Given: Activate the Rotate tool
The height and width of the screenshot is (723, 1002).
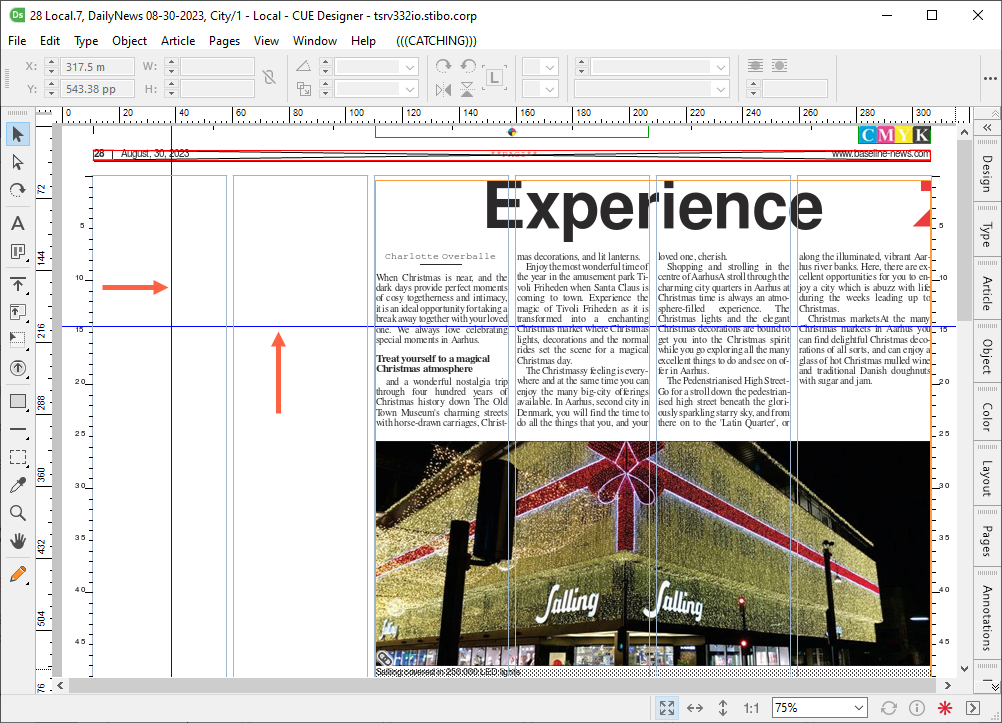Looking at the screenshot, I should pyautogui.click(x=17, y=190).
